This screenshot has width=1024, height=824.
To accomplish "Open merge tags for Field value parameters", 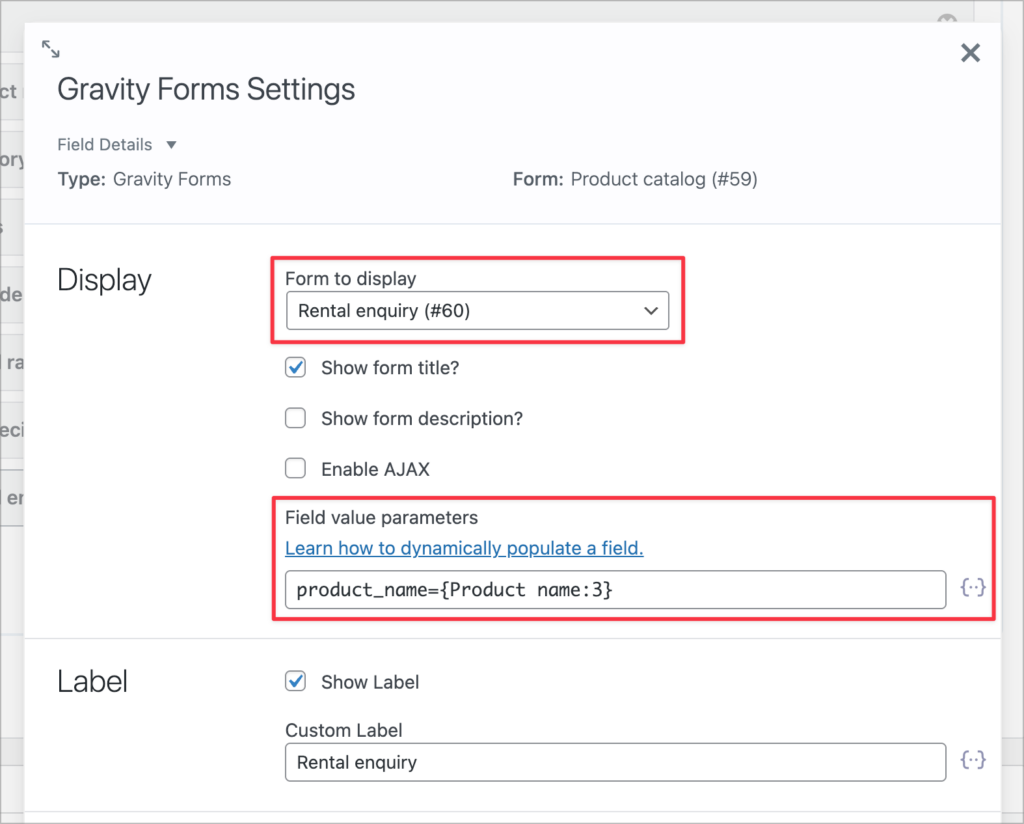I will point(972,588).
